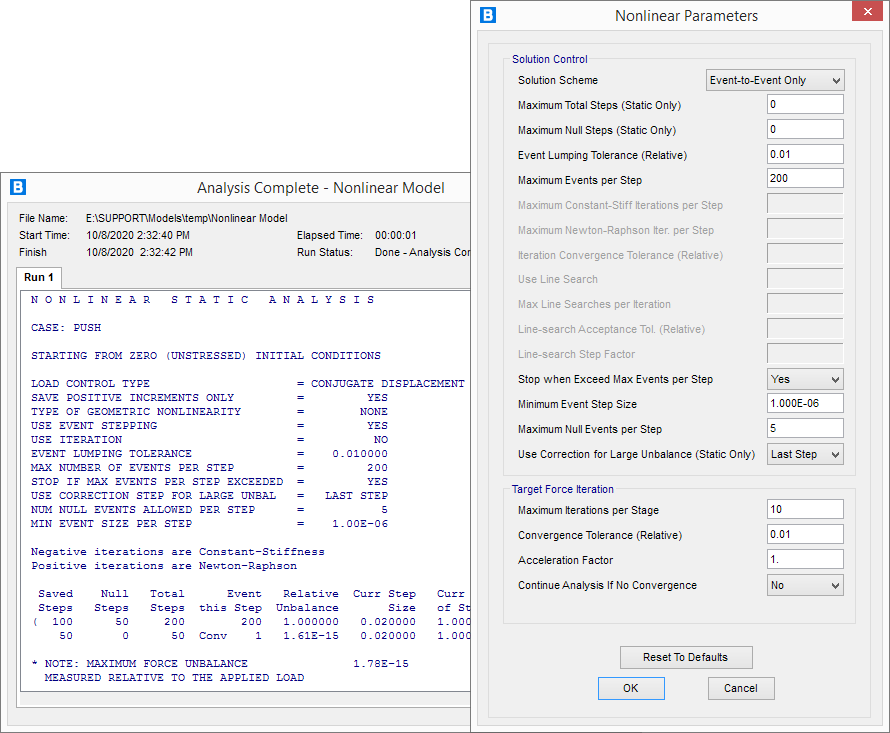Image resolution: width=890 pixels, height=733 pixels.
Task: Click the Cancel button
Action: 741,688
